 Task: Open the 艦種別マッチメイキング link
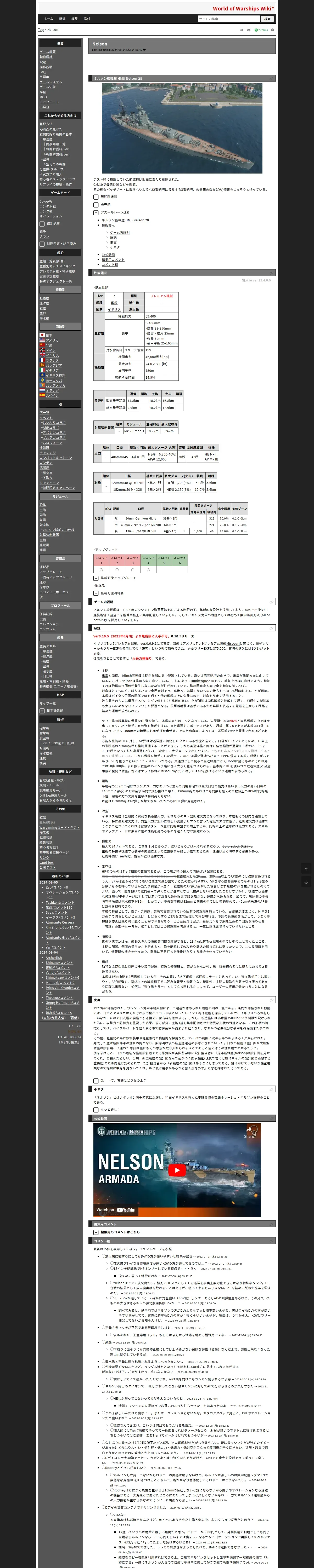click(x=57, y=267)
